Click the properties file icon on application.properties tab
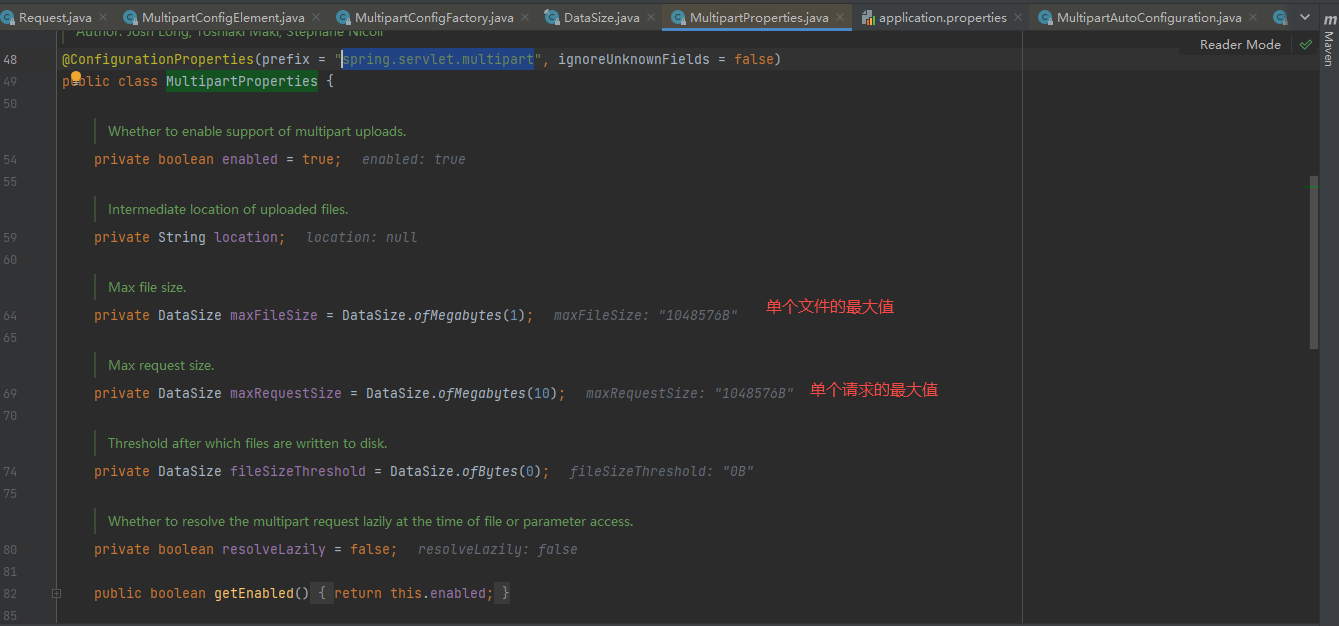 click(x=869, y=17)
